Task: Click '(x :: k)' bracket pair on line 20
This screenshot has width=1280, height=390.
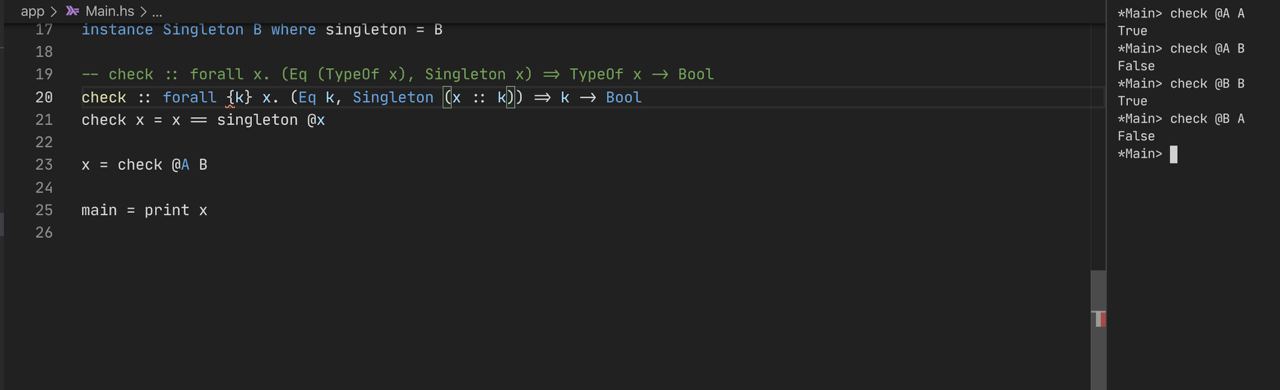Action: pos(479,97)
